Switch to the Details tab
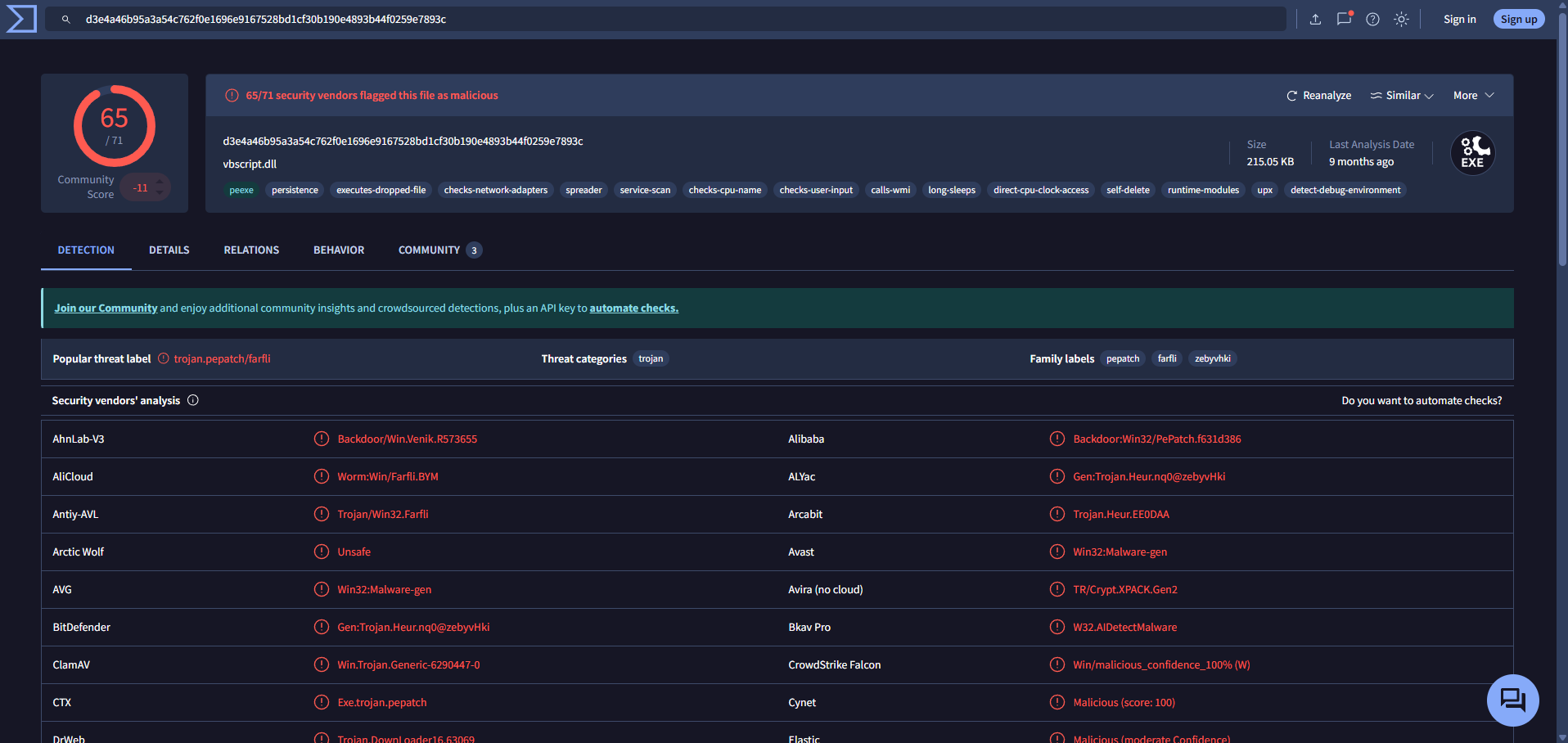The image size is (1568, 743). pyautogui.click(x=169, y=250)
